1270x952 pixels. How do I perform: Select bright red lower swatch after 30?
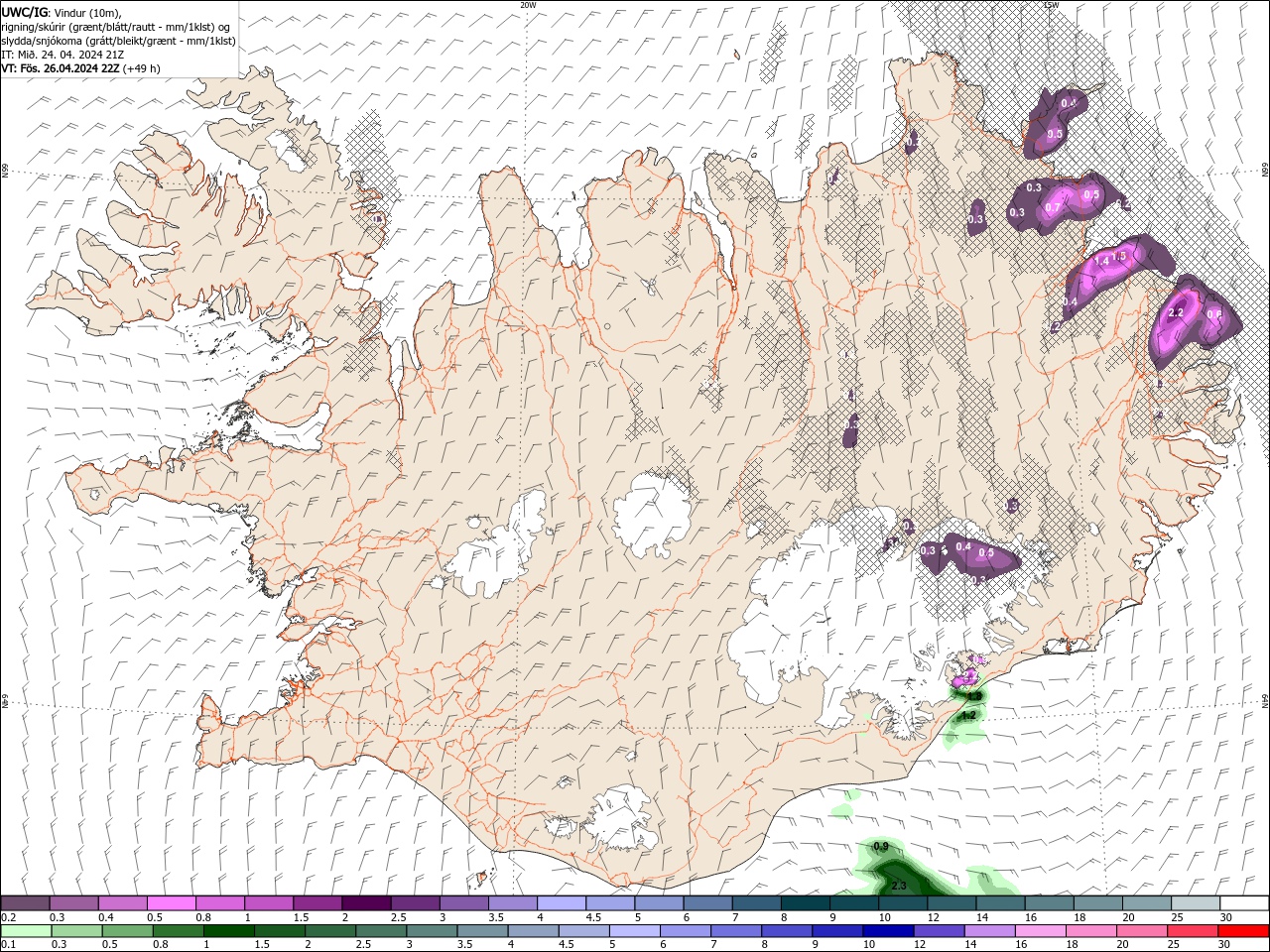point(1243,931)
